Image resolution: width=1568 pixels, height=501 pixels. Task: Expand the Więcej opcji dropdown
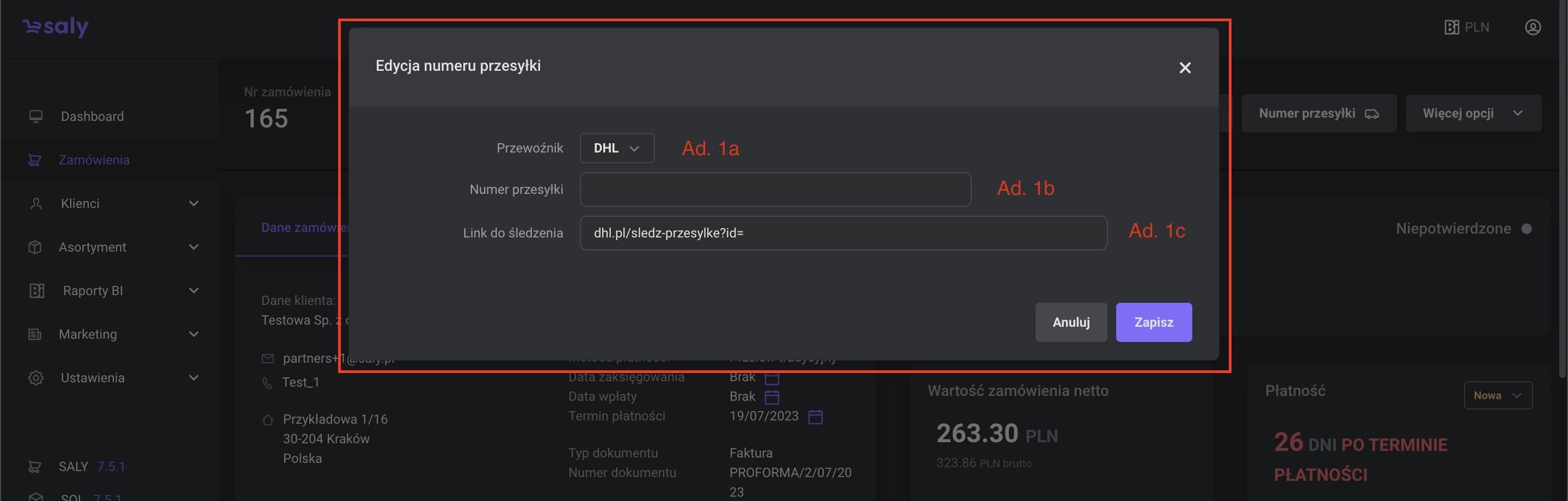[1472, 113]
